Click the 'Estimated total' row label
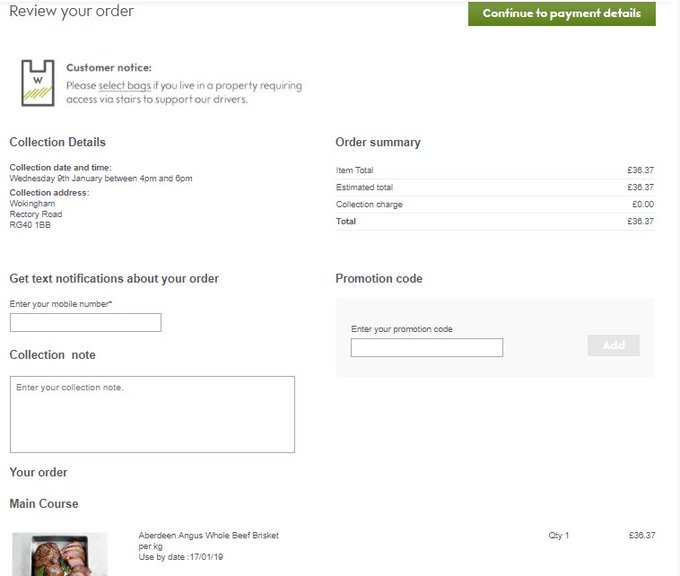The image size is (680, 576). pos(364,187)
